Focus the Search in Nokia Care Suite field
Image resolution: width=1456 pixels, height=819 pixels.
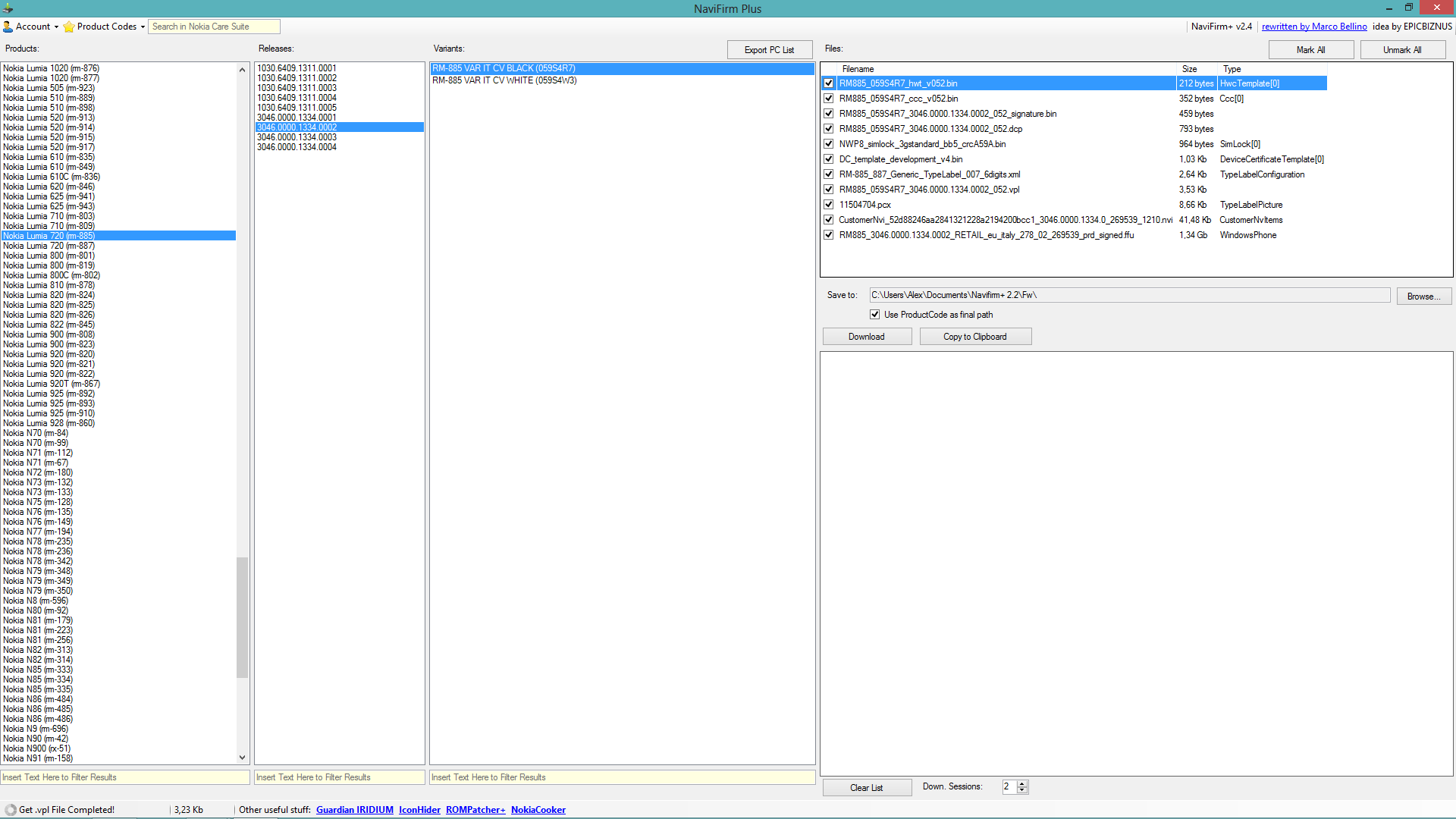[214, 27]
